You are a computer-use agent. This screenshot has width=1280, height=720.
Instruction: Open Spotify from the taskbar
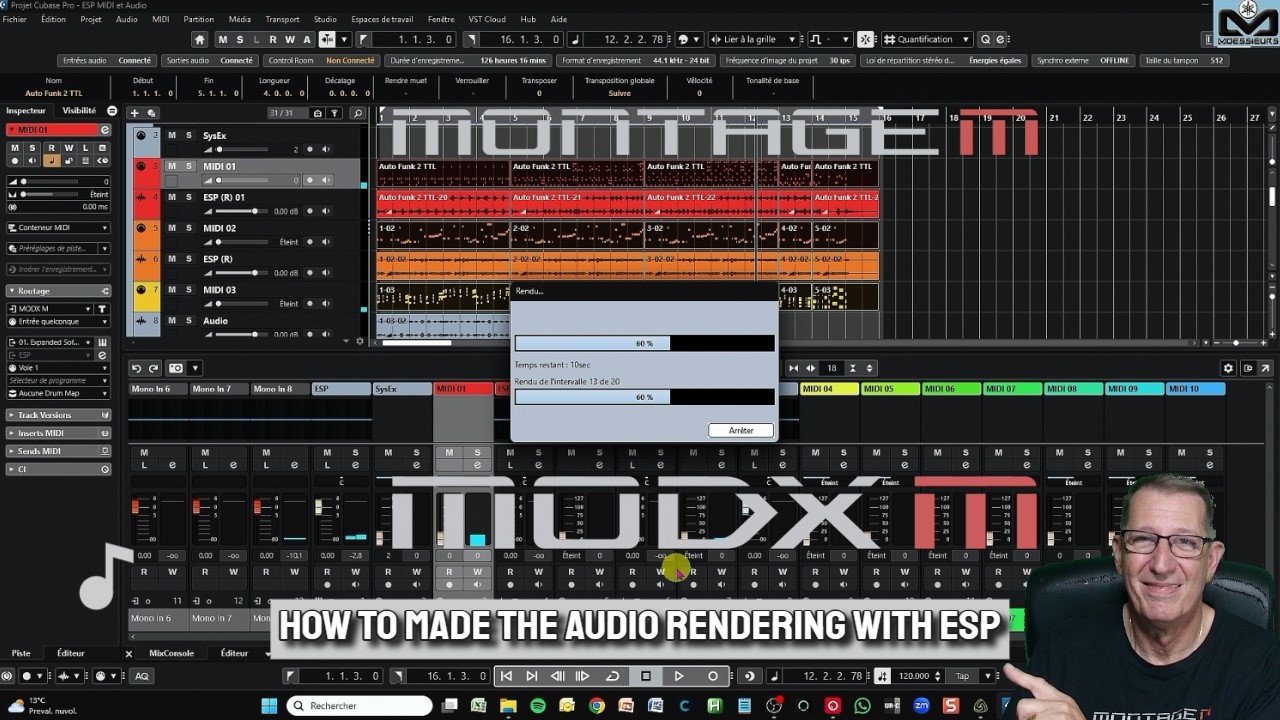538,706
